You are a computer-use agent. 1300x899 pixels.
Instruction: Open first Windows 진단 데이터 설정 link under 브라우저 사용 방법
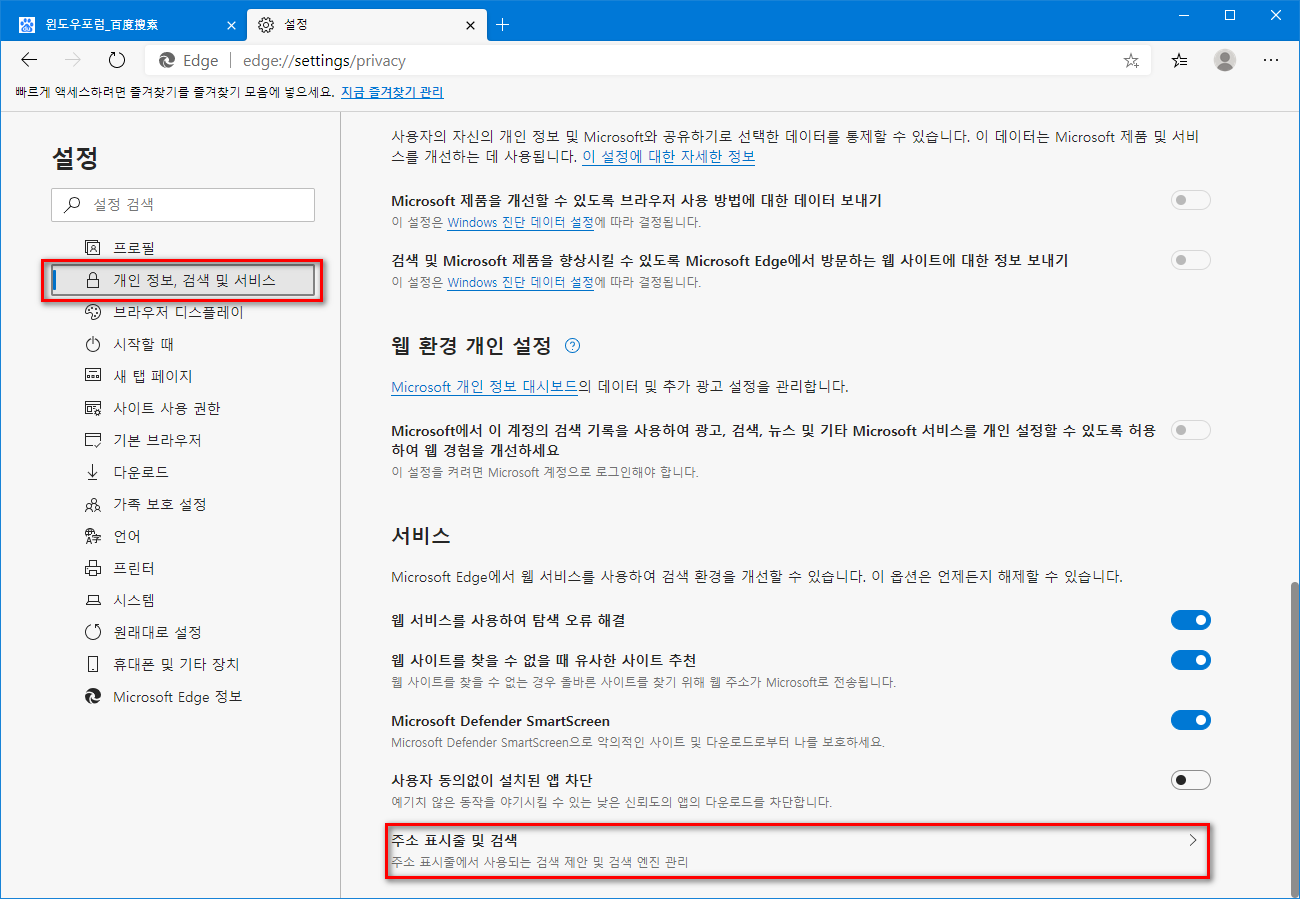click(x=520, y=222)
